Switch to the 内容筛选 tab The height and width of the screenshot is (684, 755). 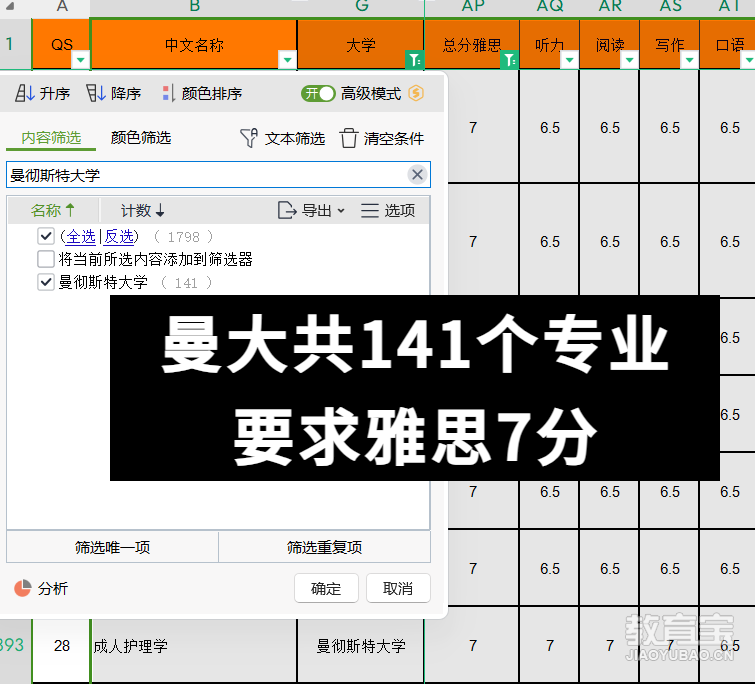pyautogui.click(x=51, y=138)
